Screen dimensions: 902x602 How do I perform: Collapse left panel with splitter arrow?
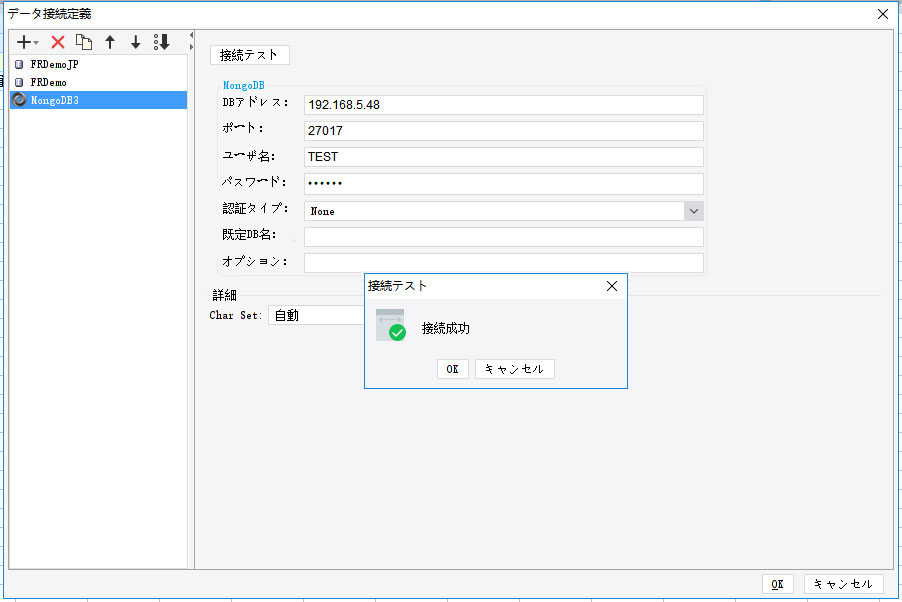point(192,36)
